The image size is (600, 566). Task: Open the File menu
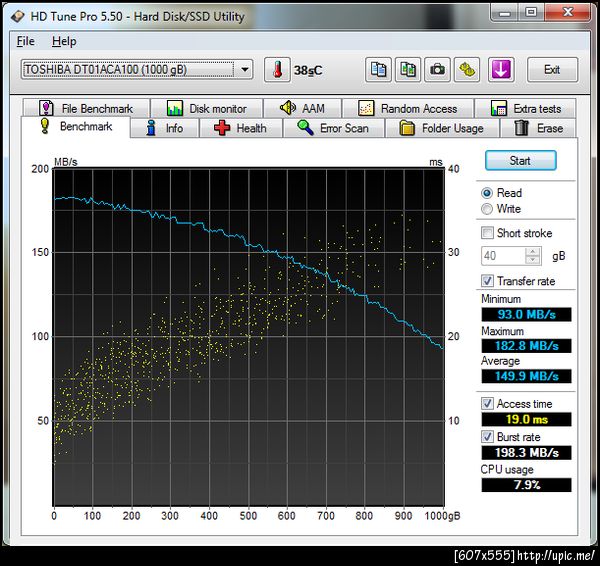[25, 41]
